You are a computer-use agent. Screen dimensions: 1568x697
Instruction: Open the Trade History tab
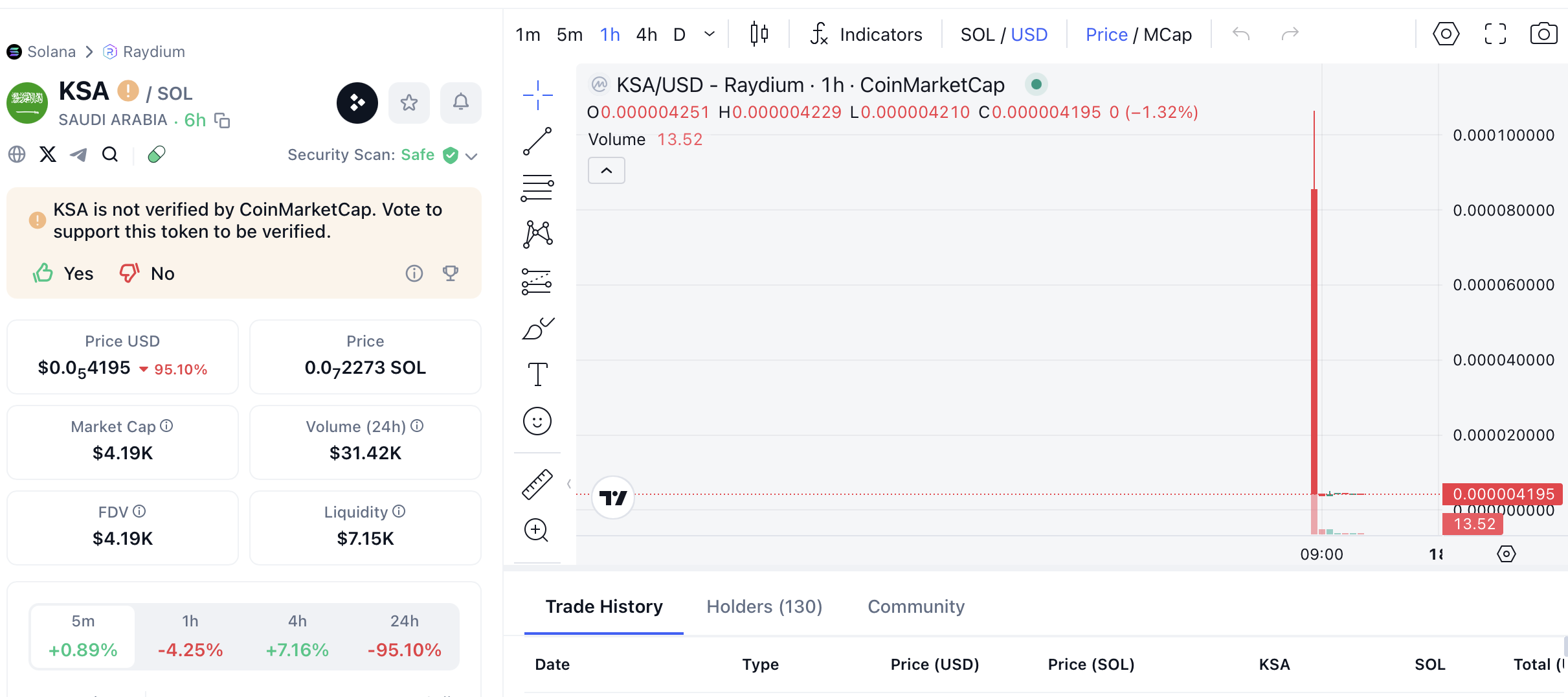click(604, 606)
